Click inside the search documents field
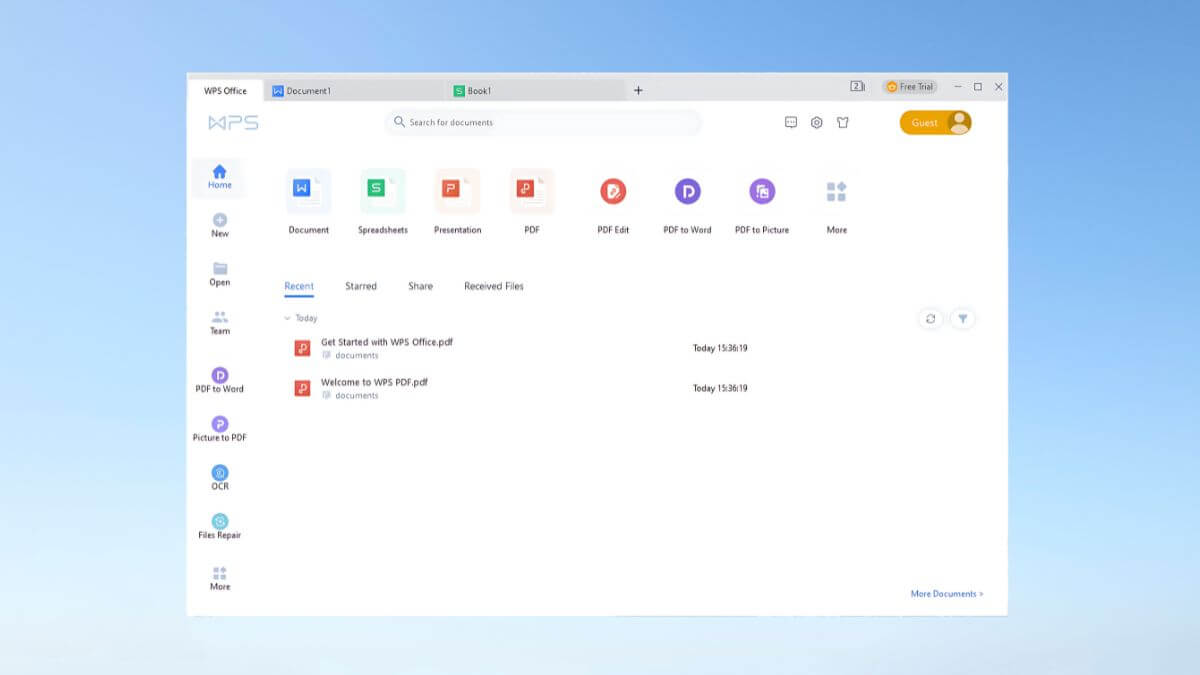Viewport: 1200px width, 675px height. coord(543,122)
